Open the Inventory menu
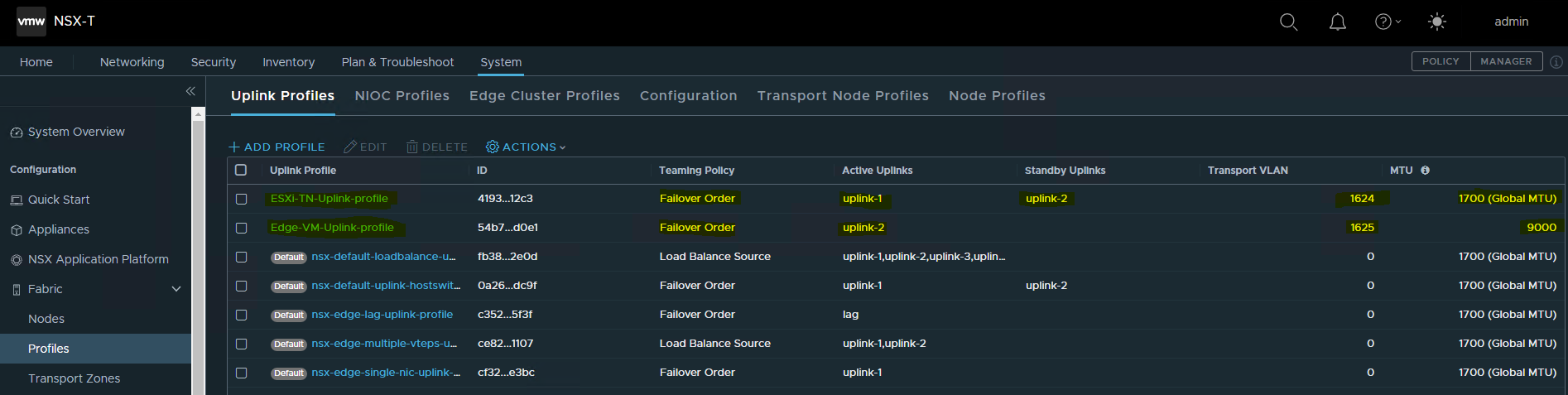 289,62
